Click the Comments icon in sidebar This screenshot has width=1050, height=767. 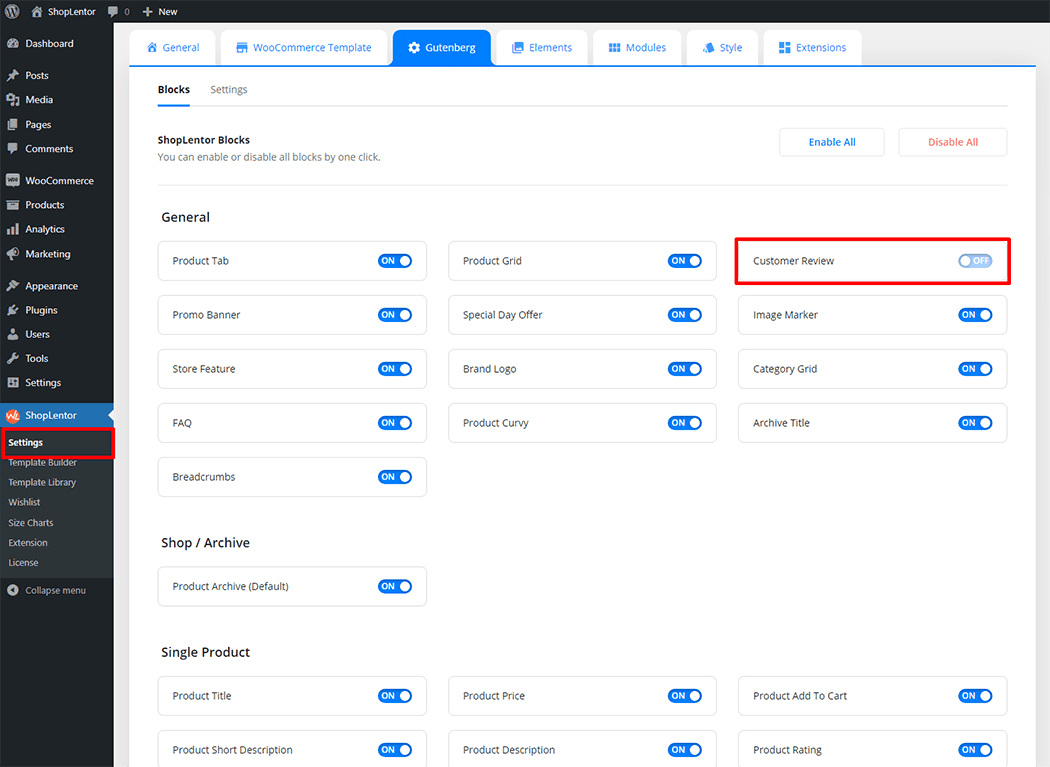[13, 149]
